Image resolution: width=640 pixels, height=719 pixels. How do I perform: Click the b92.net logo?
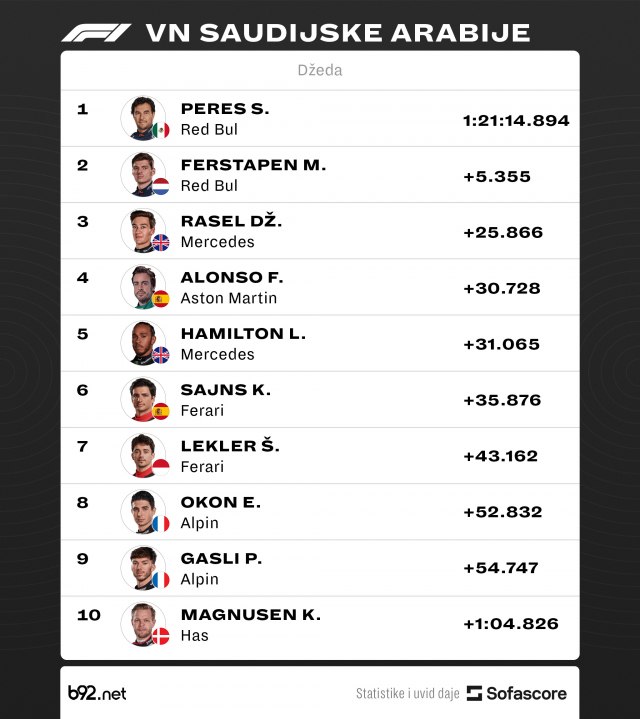(x=97, y=693)
